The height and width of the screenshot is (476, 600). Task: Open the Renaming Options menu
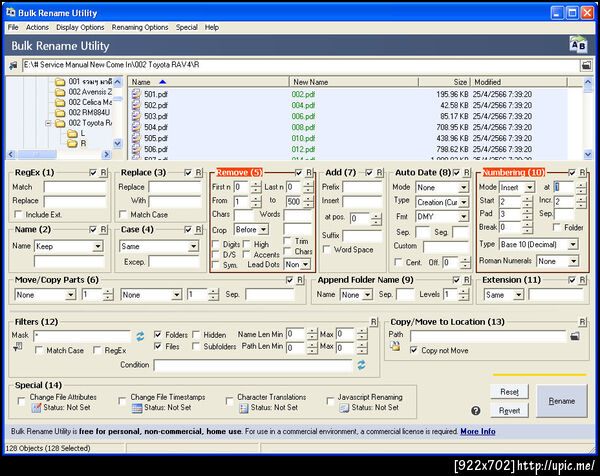[140, 27]
